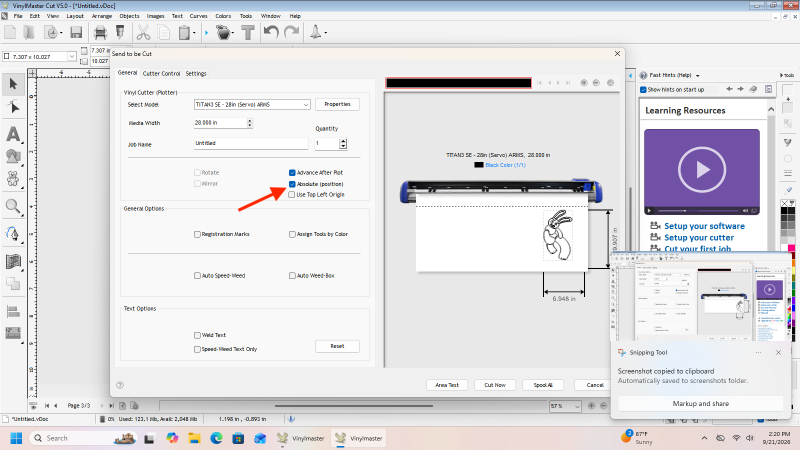Click the Save disk icon
The image size is (800, 450).
[76, 33]
